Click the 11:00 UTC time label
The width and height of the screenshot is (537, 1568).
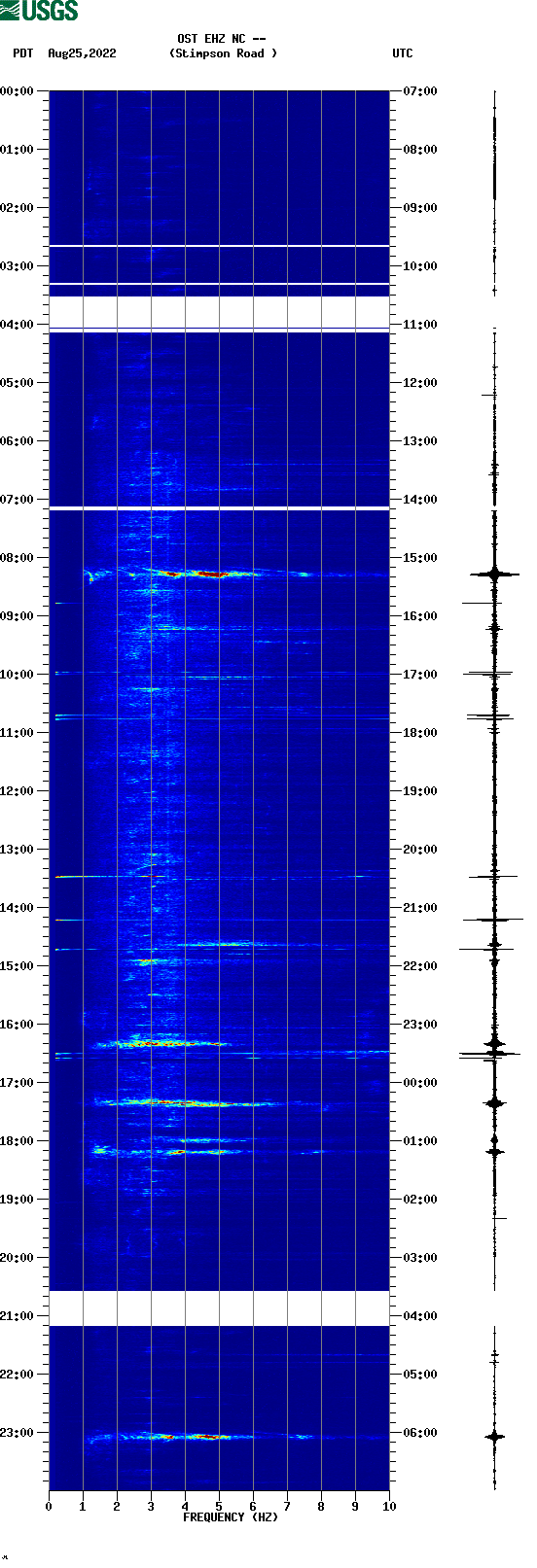coord(420,325)
